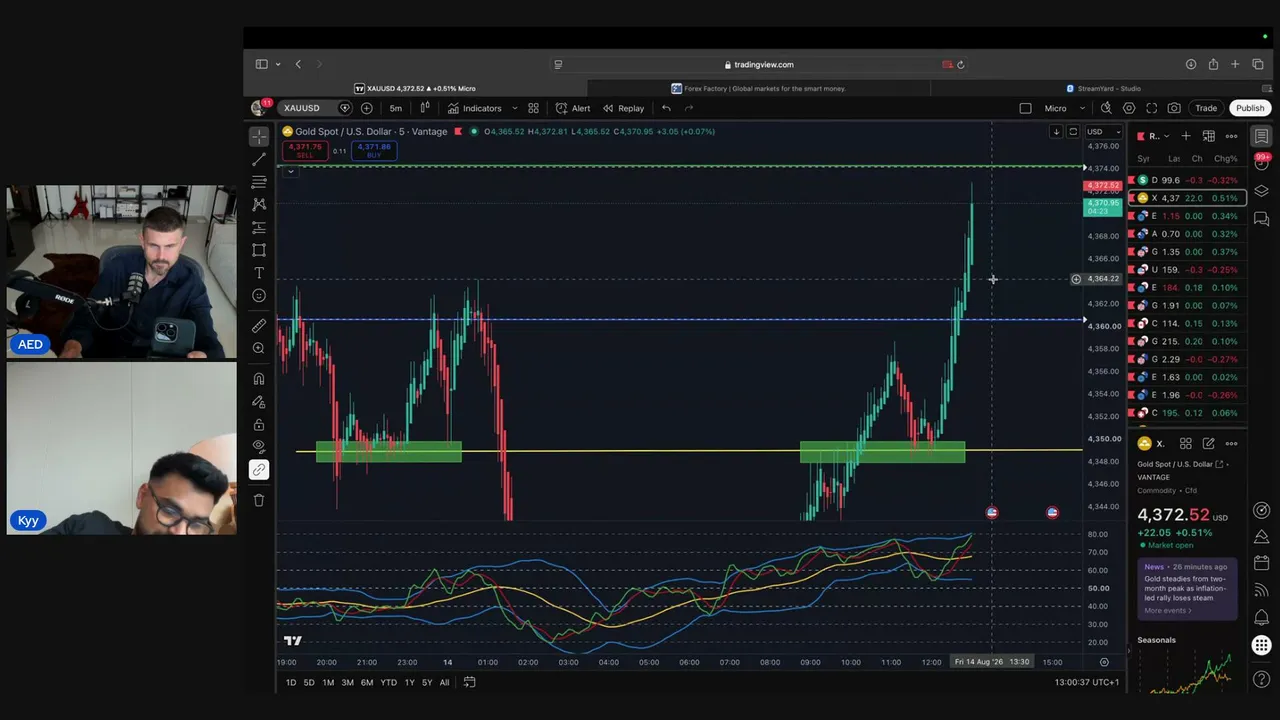Toggle stay in drawing mode
This screenshot has height=720, width=1280.
(x=259, y=402)
